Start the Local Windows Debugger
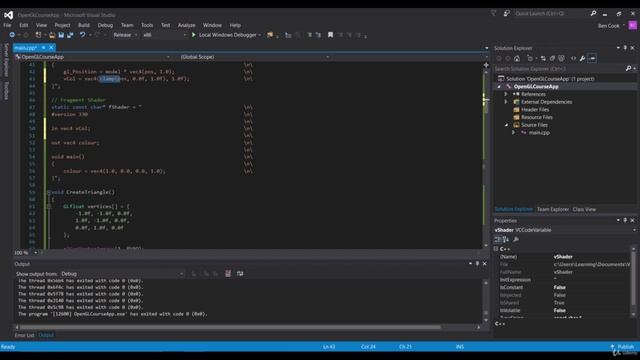Image resolution: width=640 pixels, height=360 pixels. (x=224, y=35)
